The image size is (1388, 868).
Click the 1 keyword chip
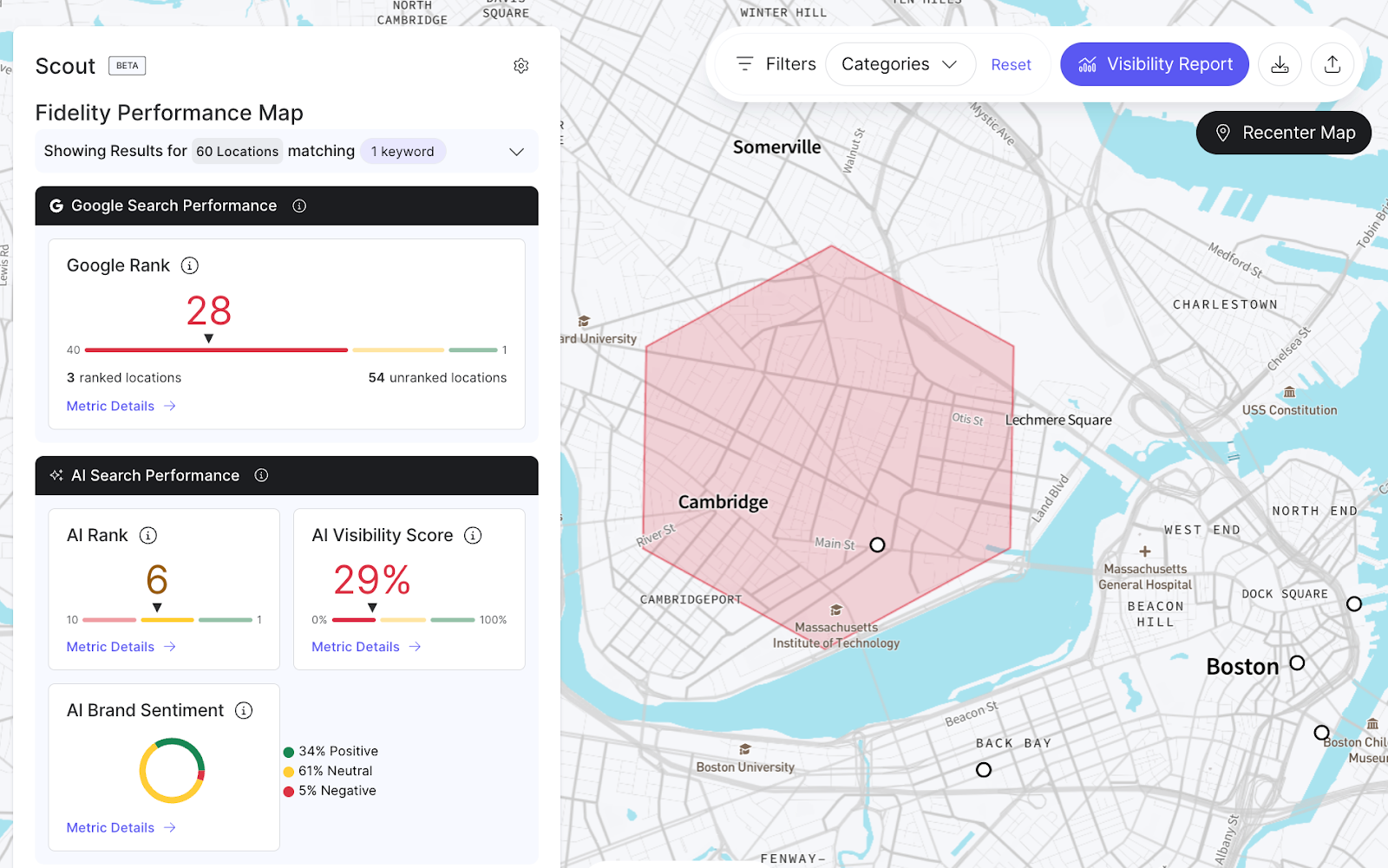pos(403,152)
